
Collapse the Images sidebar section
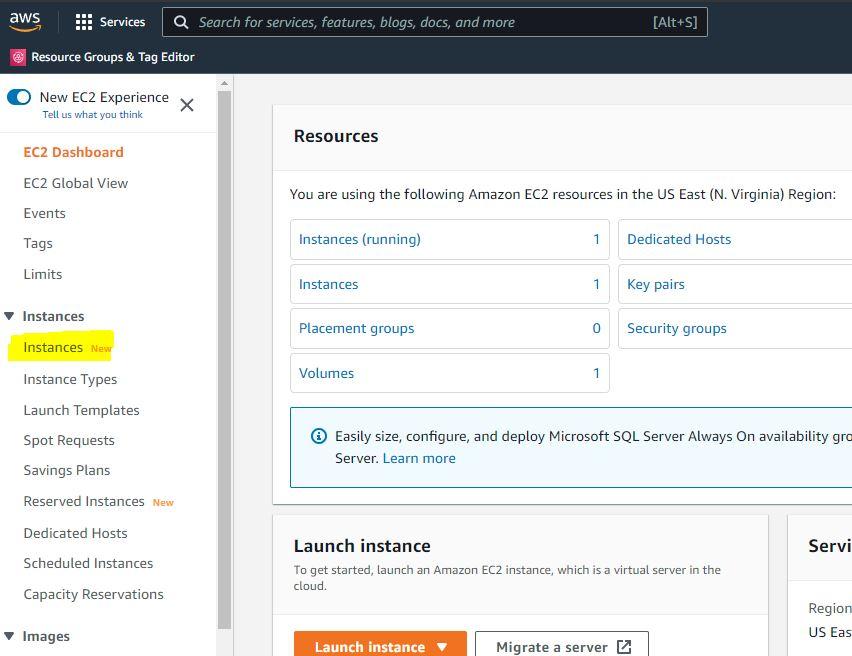[x=9, y=636]
